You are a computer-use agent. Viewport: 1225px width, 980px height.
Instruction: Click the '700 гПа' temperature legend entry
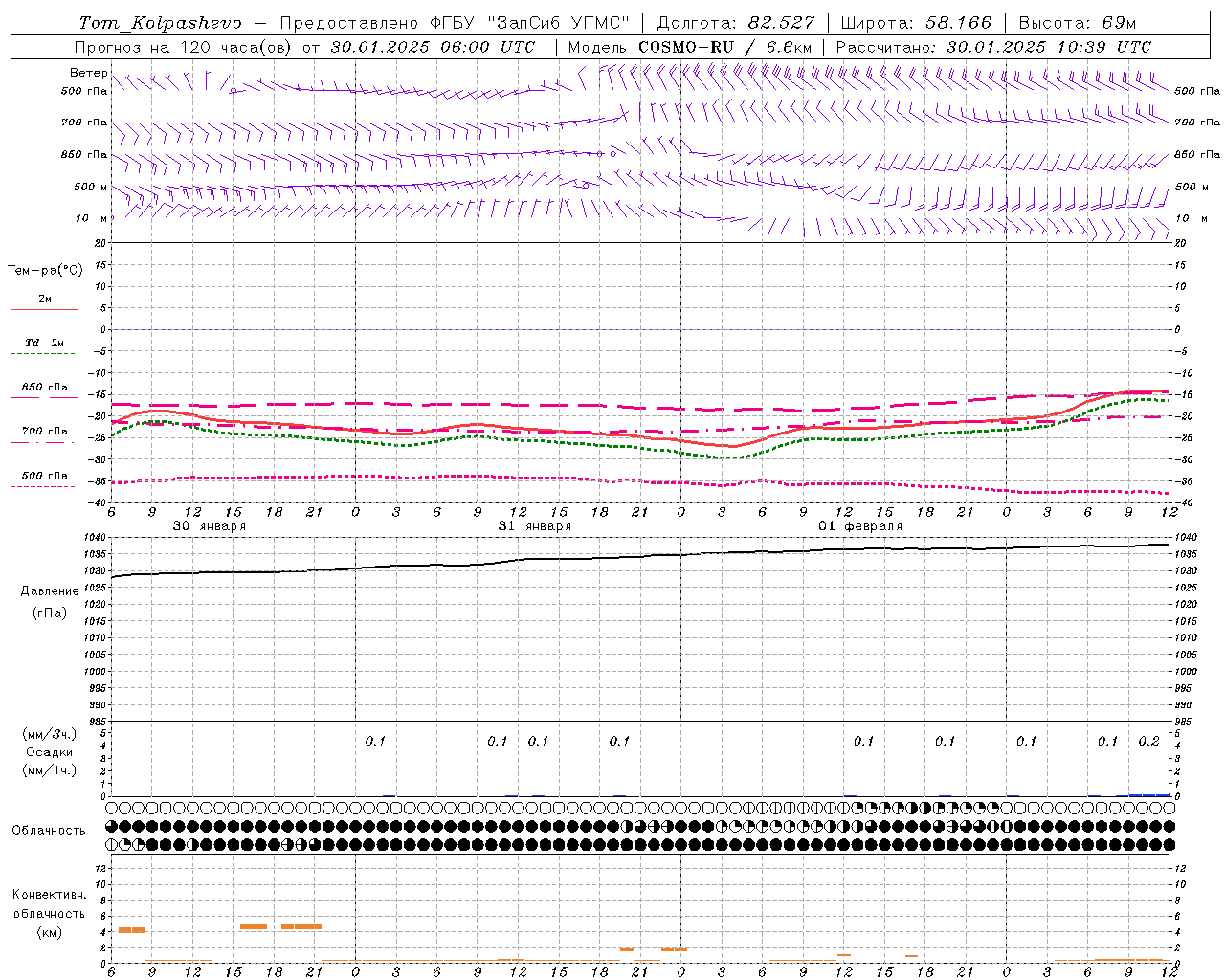point(45,432)
